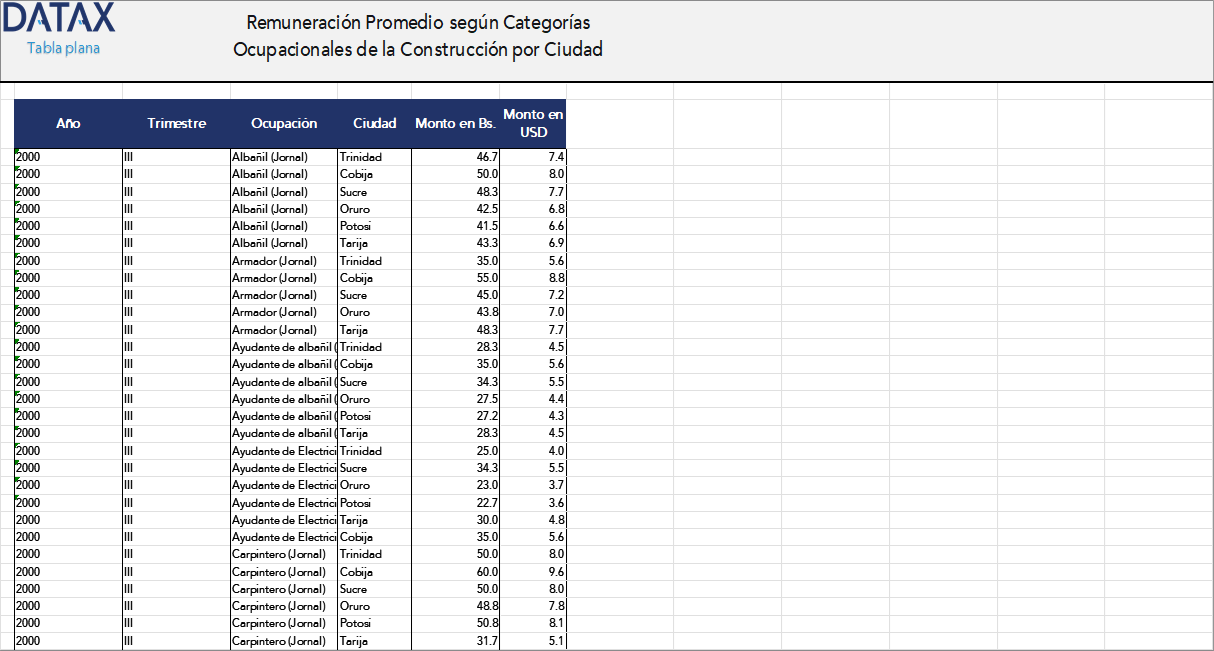Click the green error indicator in first 2000 cell
Viewport: 1214px width, 651px height.
tap(17, 151)
